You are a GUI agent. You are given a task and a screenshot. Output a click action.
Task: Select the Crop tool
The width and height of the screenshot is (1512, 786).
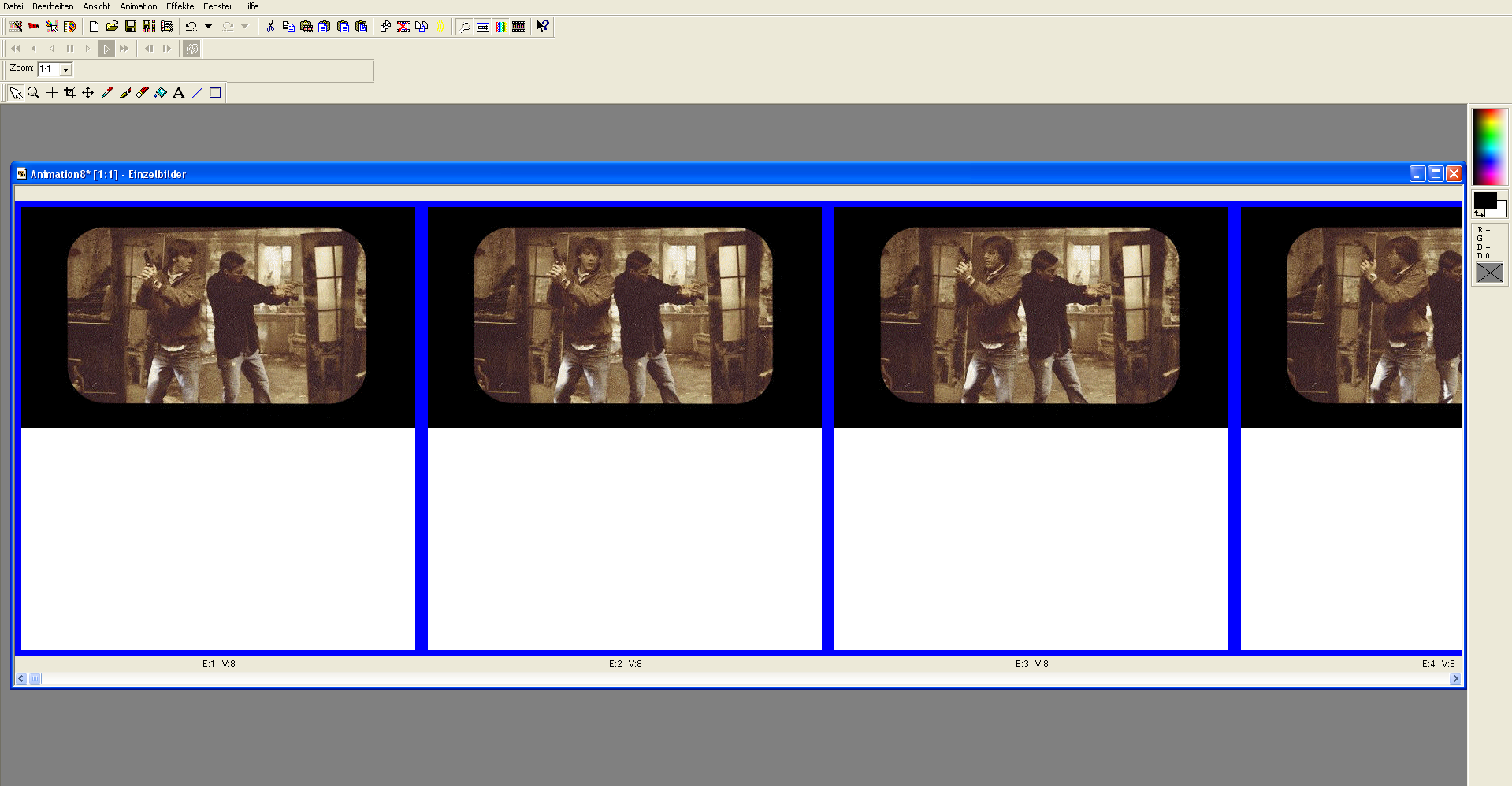(69, 93)
